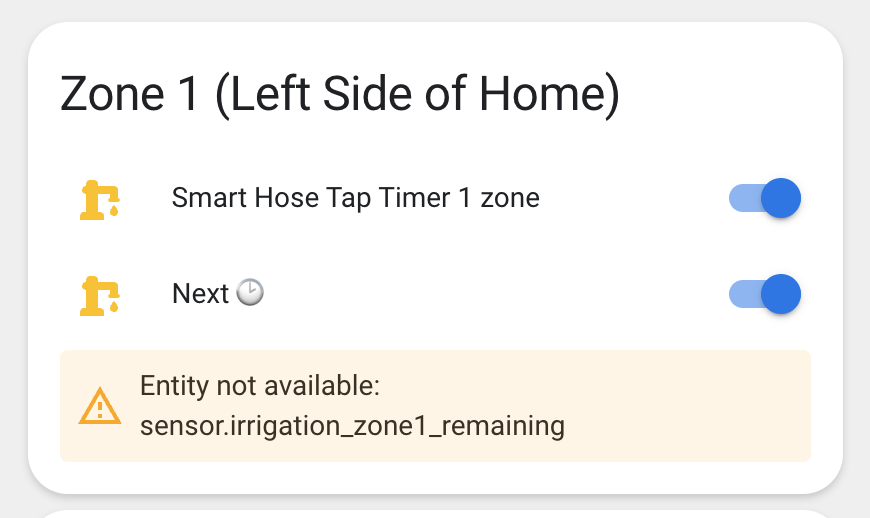Viewport: 870px width, 518px height.
Task: Click the "Entity not available:" warning text
Action: (x=260, y=386)
